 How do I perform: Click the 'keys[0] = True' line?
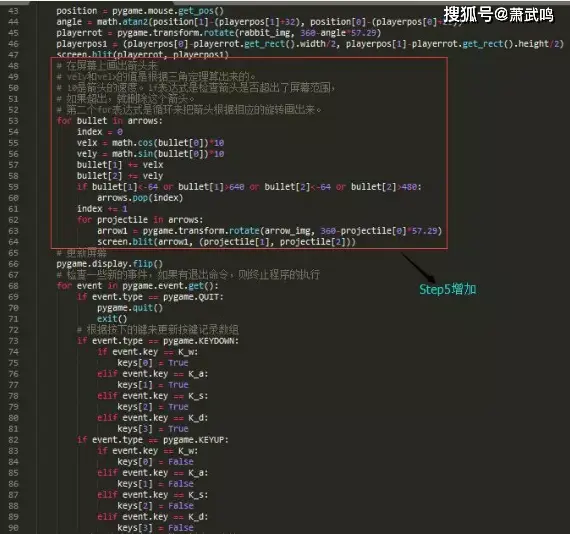coord(153,363)
